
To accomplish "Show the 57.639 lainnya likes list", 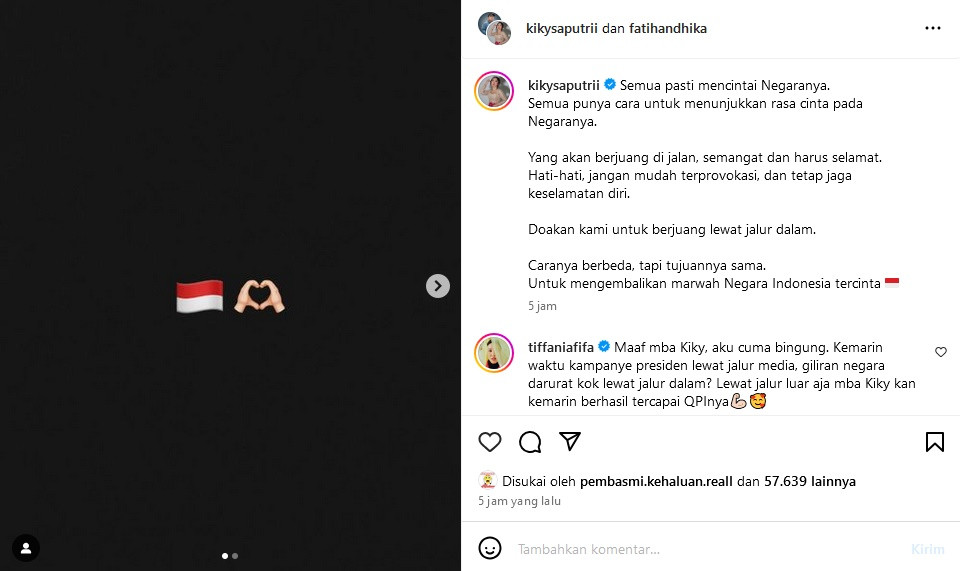I will coord(809,481).
